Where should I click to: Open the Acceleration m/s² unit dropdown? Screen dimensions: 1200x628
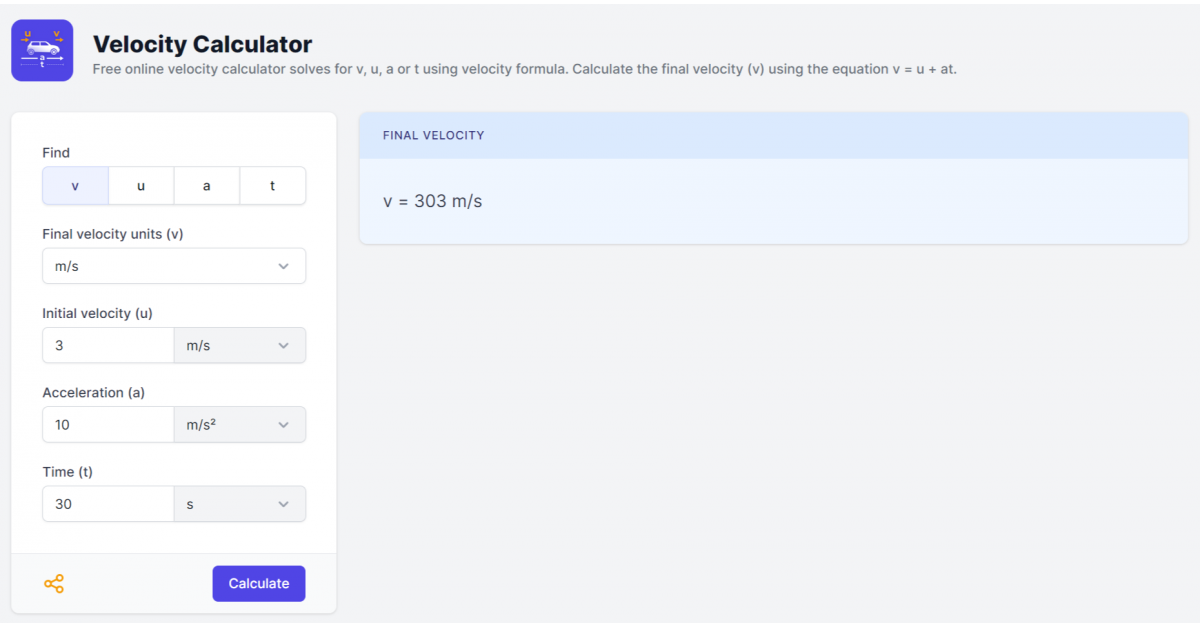coord(240,425)
